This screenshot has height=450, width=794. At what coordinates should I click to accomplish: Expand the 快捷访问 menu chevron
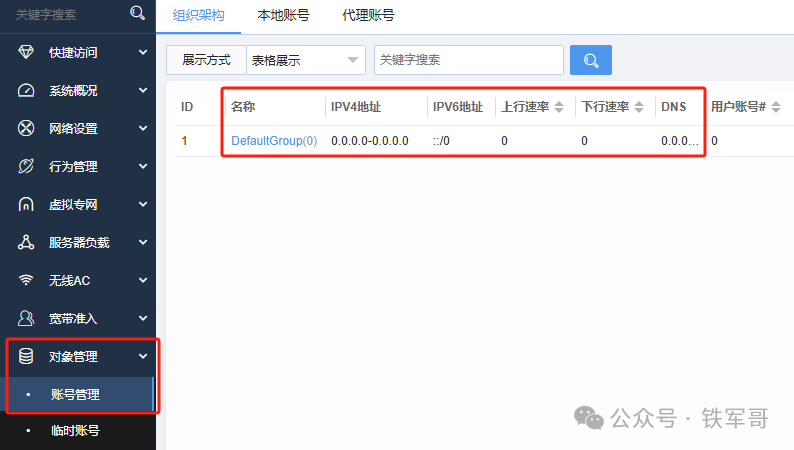pos(143,52)
